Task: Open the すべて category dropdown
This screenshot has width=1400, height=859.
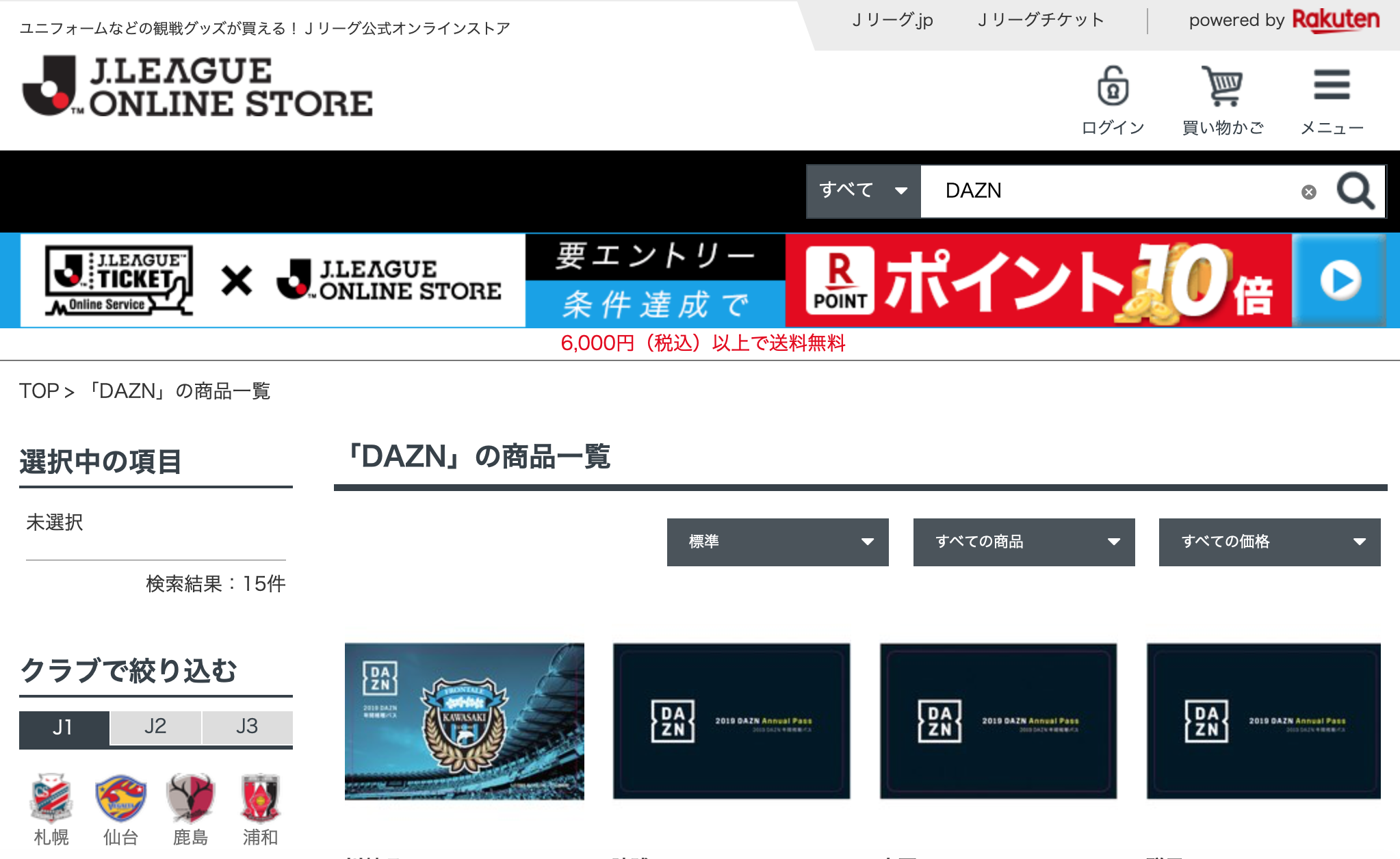Action: 864,191
